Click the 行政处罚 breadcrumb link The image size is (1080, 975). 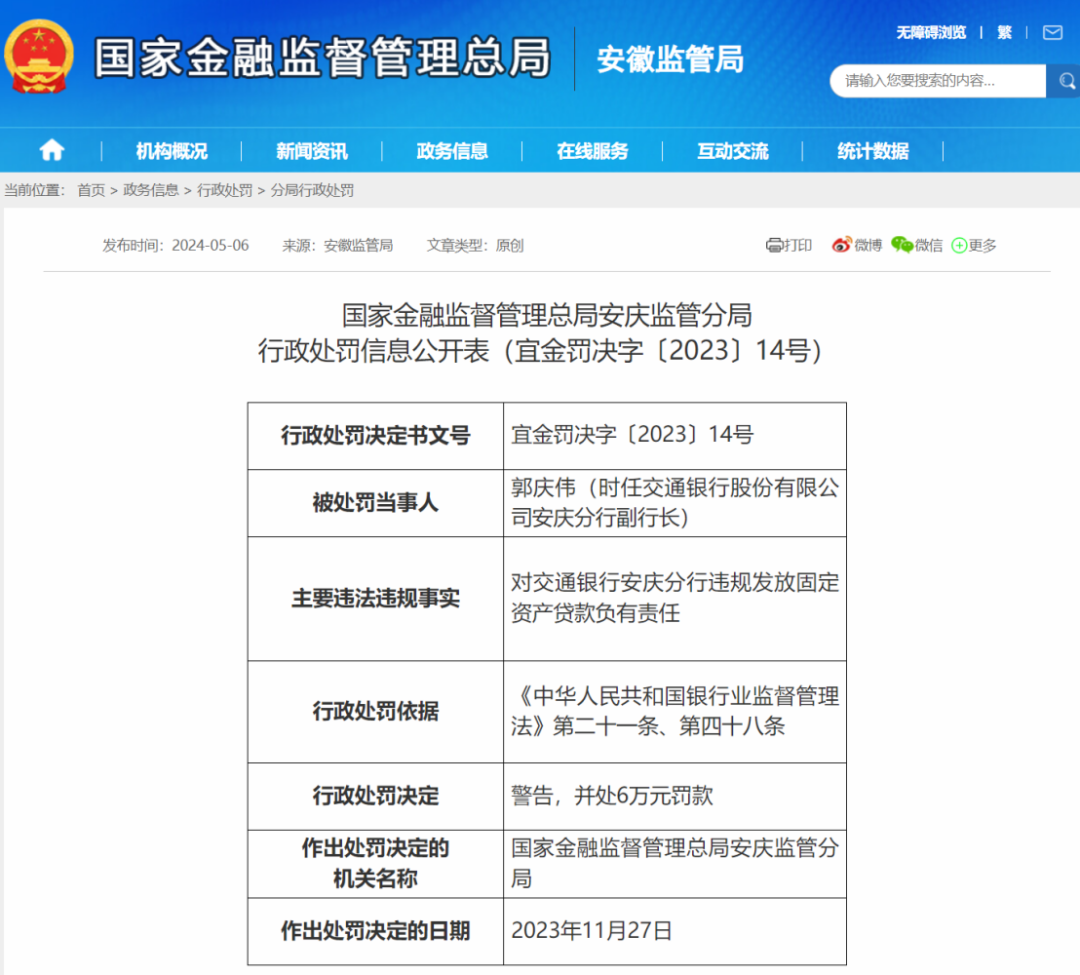(x=224, y=190)
